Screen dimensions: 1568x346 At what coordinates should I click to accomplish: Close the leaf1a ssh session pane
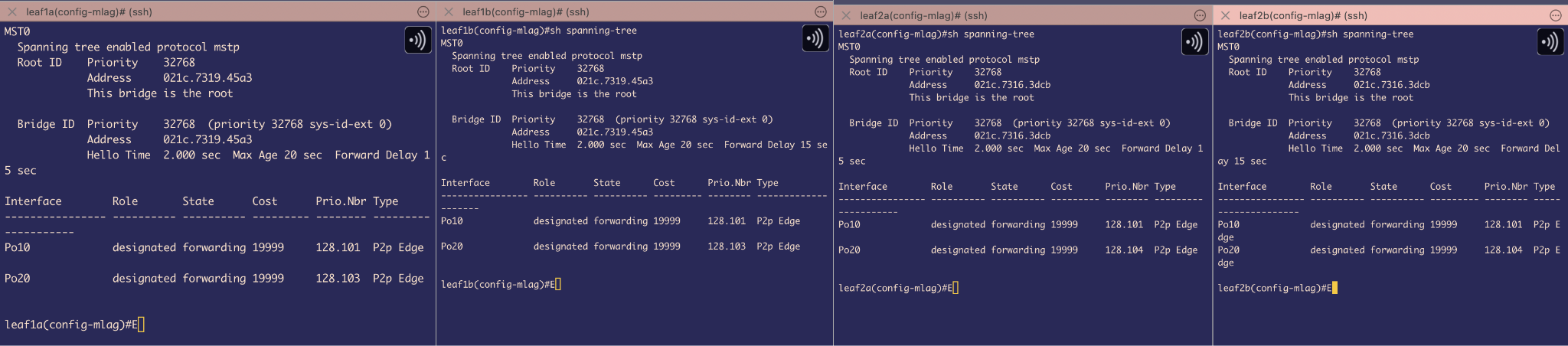[x=12, y=12]
